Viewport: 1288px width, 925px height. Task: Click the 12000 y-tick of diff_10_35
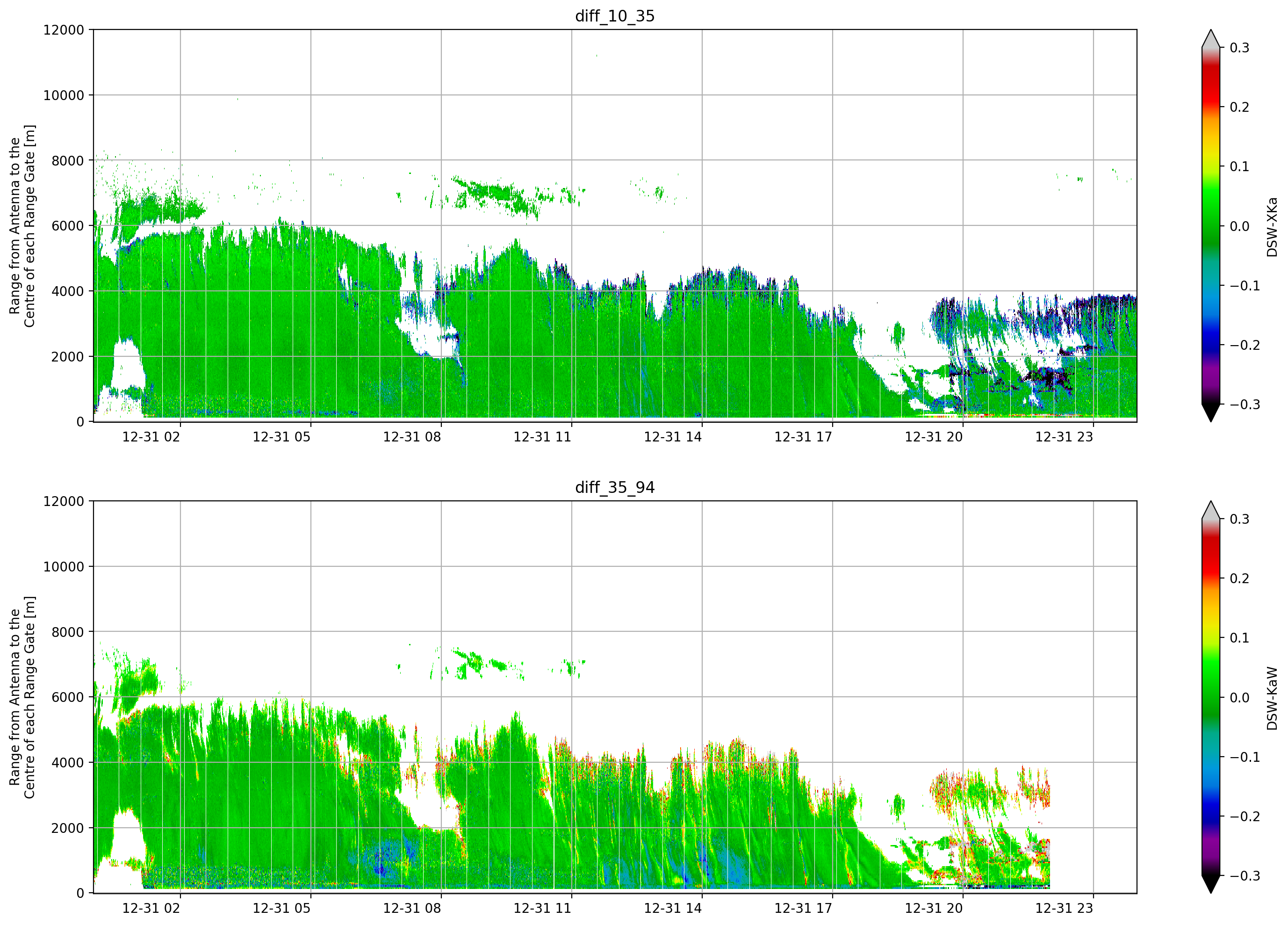pyautogui.click(x=64, y=30)
